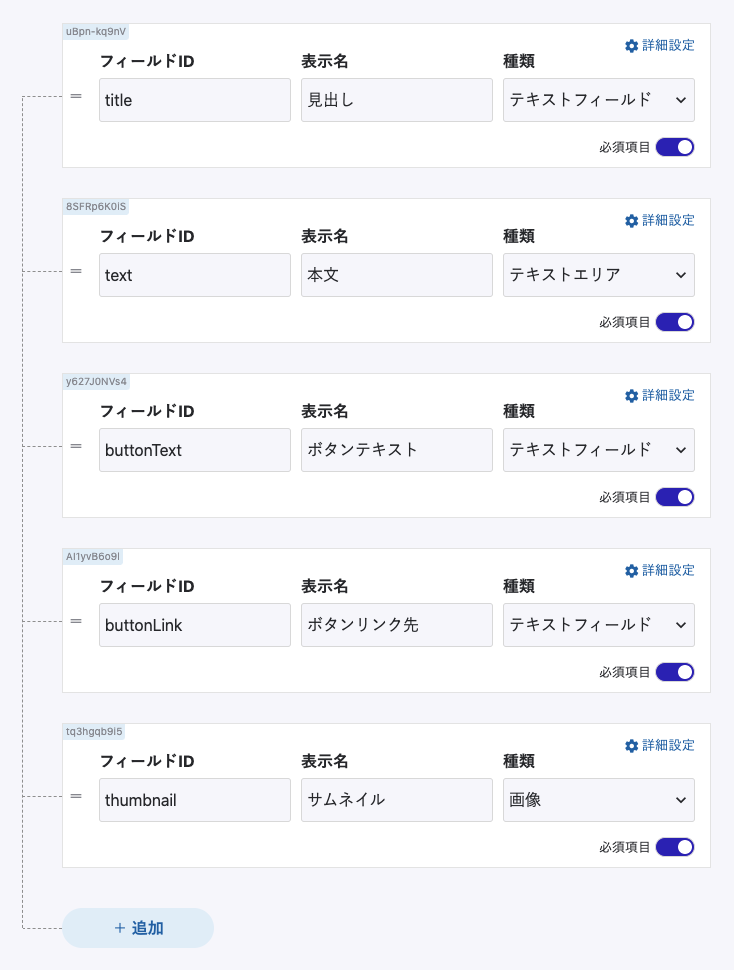The width and height of the screenshot is (734, 970).
Task: Open 詳細設定 link for buttonLink field
Action: [659, 571]
